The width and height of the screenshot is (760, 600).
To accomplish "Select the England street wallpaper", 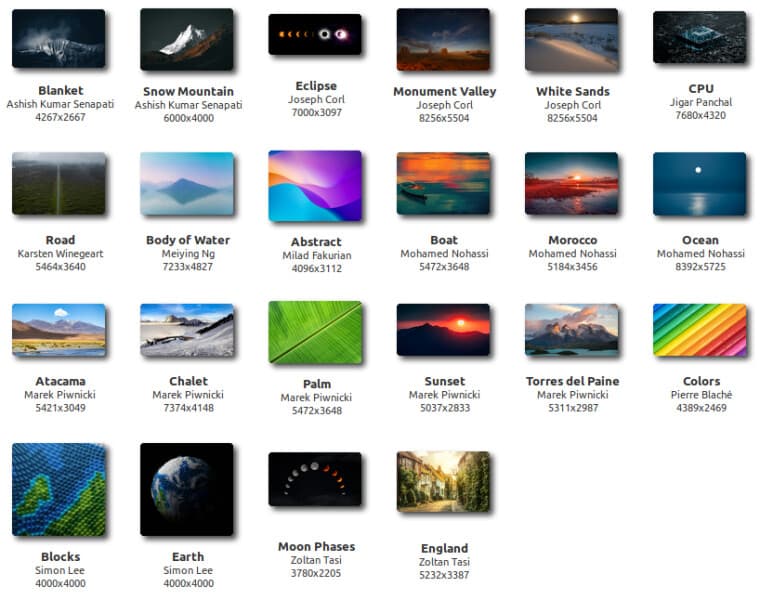I will pyautogui.click(x=443, y=482).
